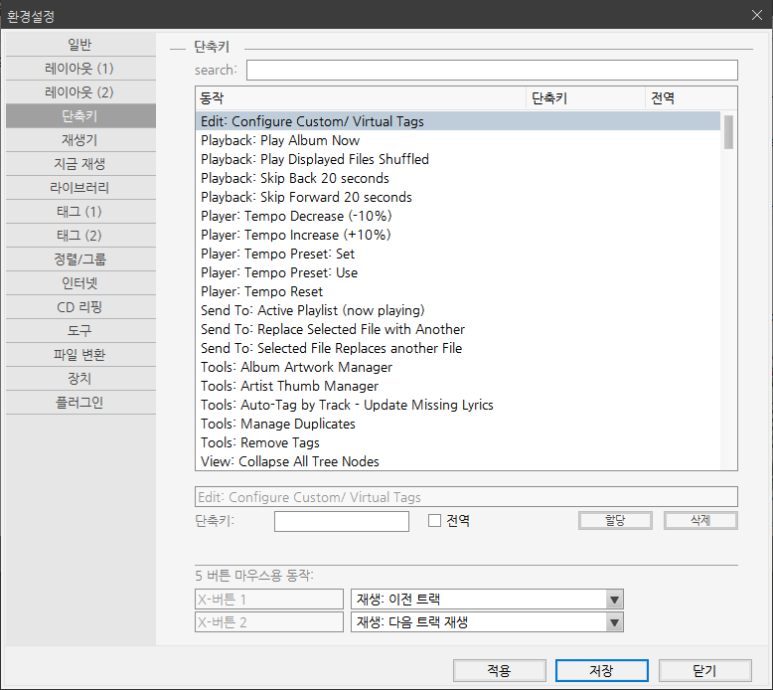773x690 pixels.
Task: Click the 저장 save button
Action: 601,670
